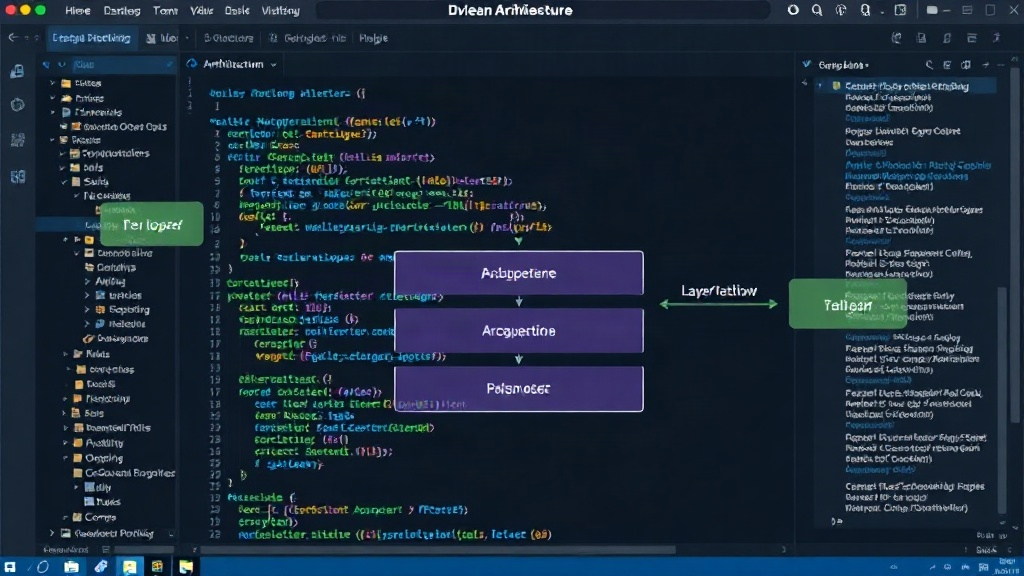Image resolution: width=1024 pixels, height=576 pixels.
Task: Open the 'Vistiny' menu
Action: click(x=280, y=11)
